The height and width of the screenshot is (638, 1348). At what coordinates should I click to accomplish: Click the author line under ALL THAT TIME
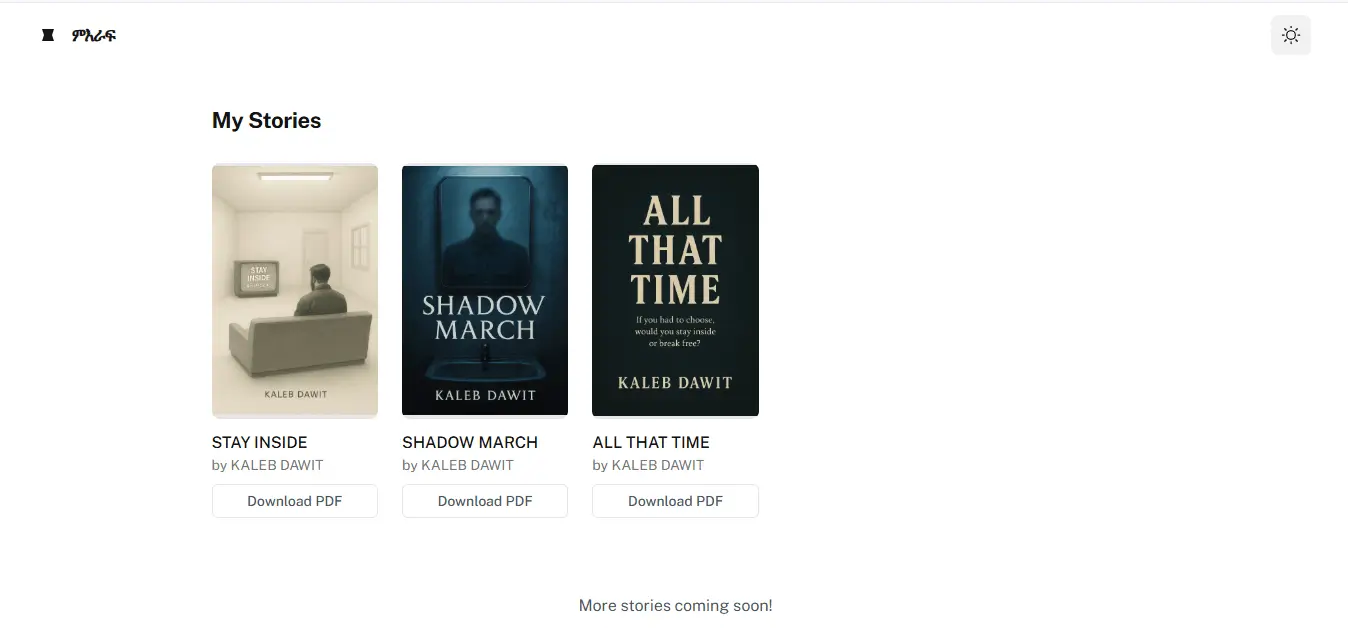pos(648,465)
